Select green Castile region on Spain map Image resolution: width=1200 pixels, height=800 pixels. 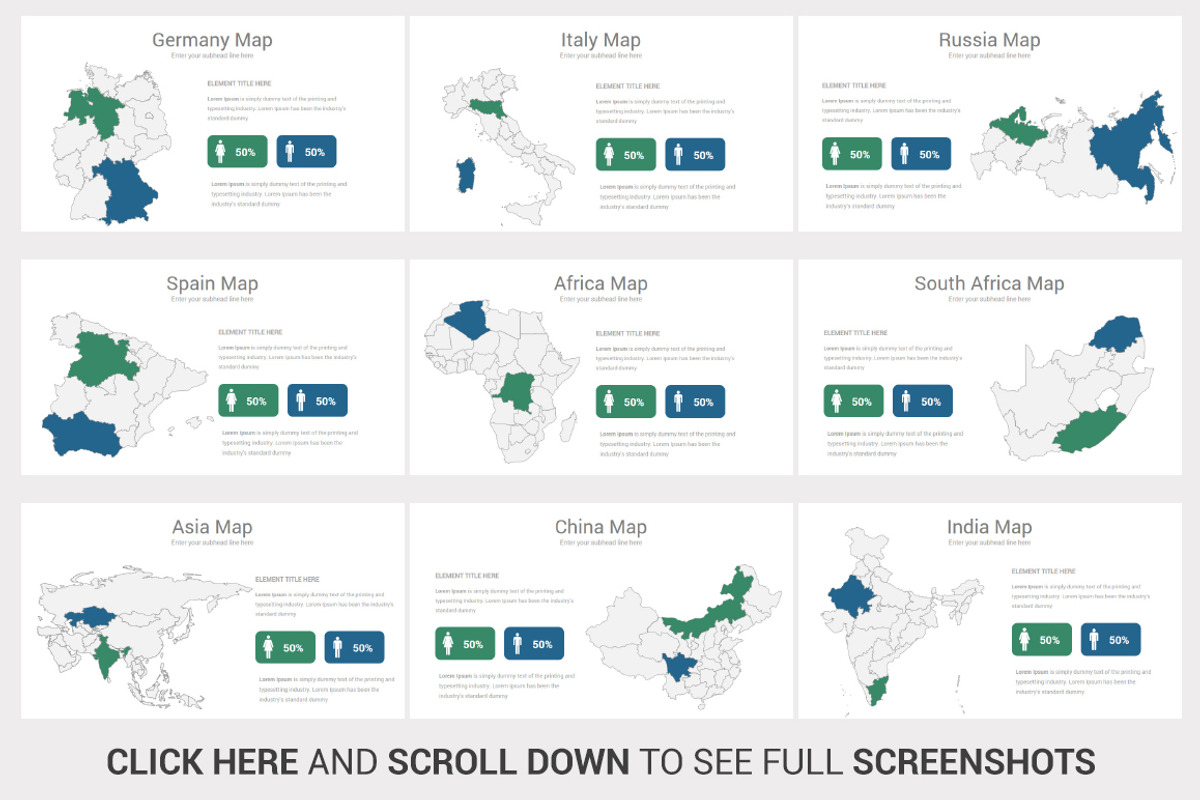point(104,357)
